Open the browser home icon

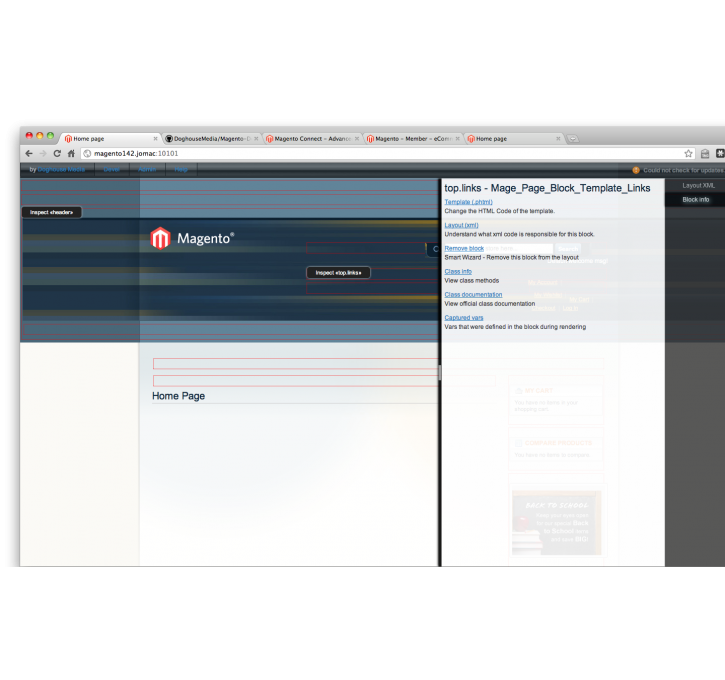pos(71,153)
